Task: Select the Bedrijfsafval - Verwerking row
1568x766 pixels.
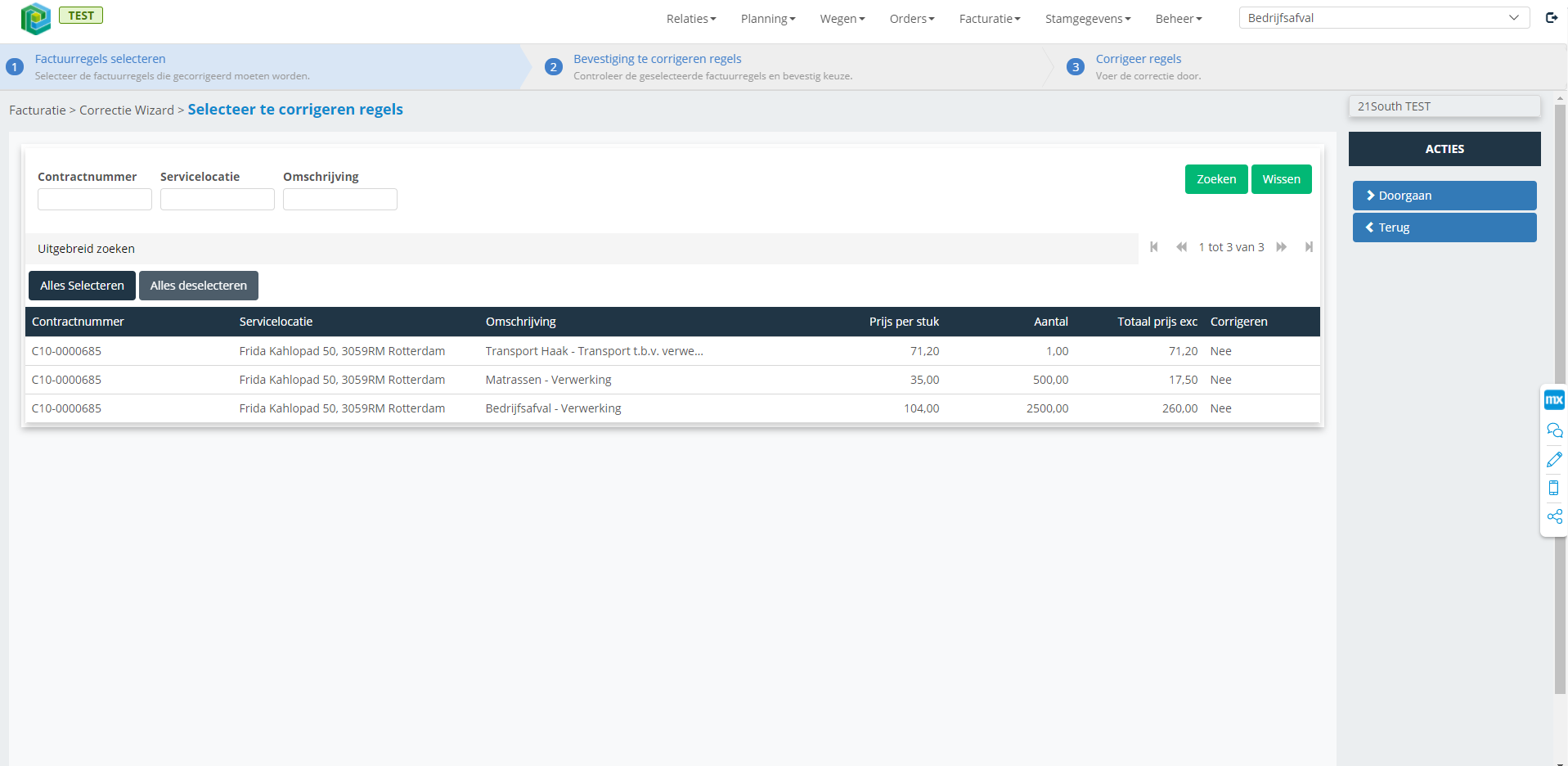Action: [672, 408]
